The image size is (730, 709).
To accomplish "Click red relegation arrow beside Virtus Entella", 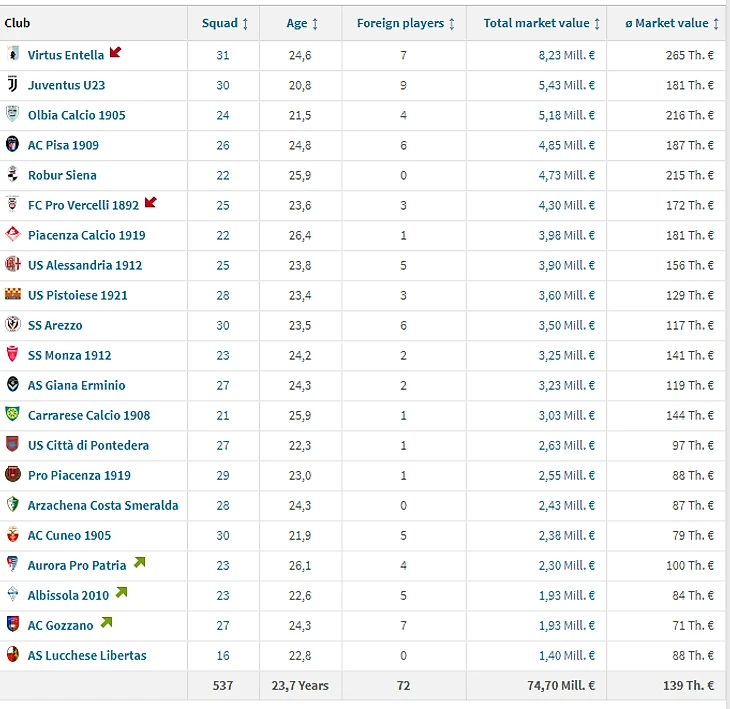I will pos(116,52).
